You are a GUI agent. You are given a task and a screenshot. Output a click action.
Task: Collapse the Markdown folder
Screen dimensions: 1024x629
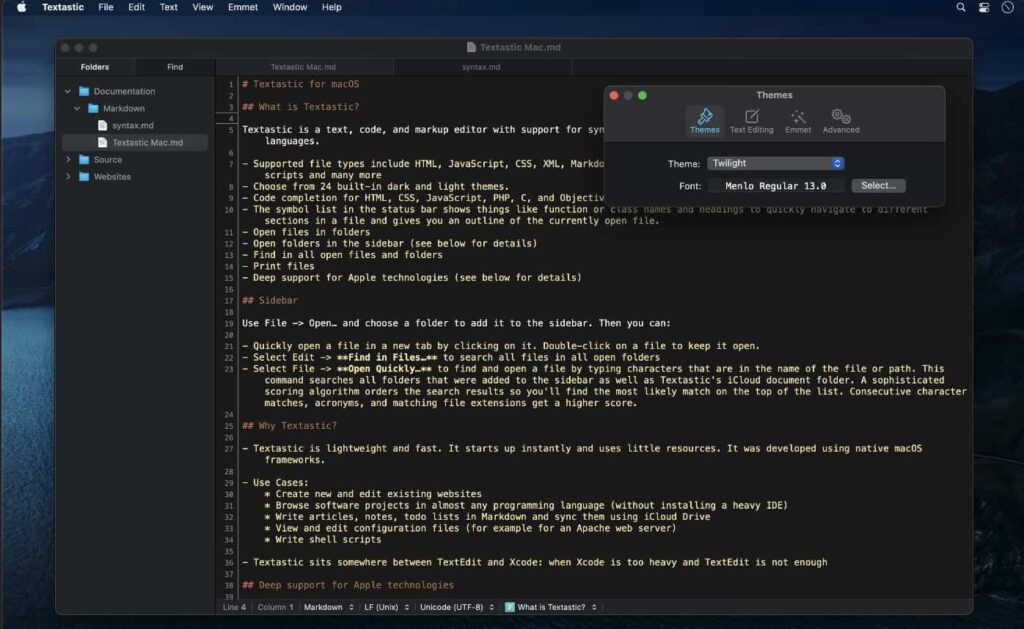point(76,108)
